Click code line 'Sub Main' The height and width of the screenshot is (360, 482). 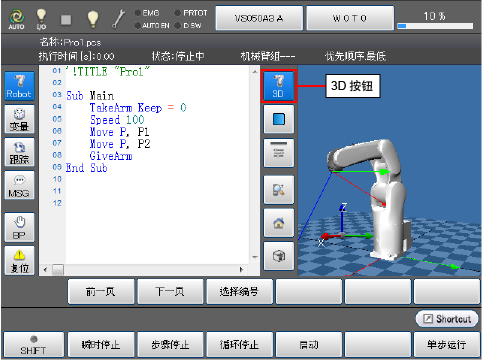click(x=90, y=96)
